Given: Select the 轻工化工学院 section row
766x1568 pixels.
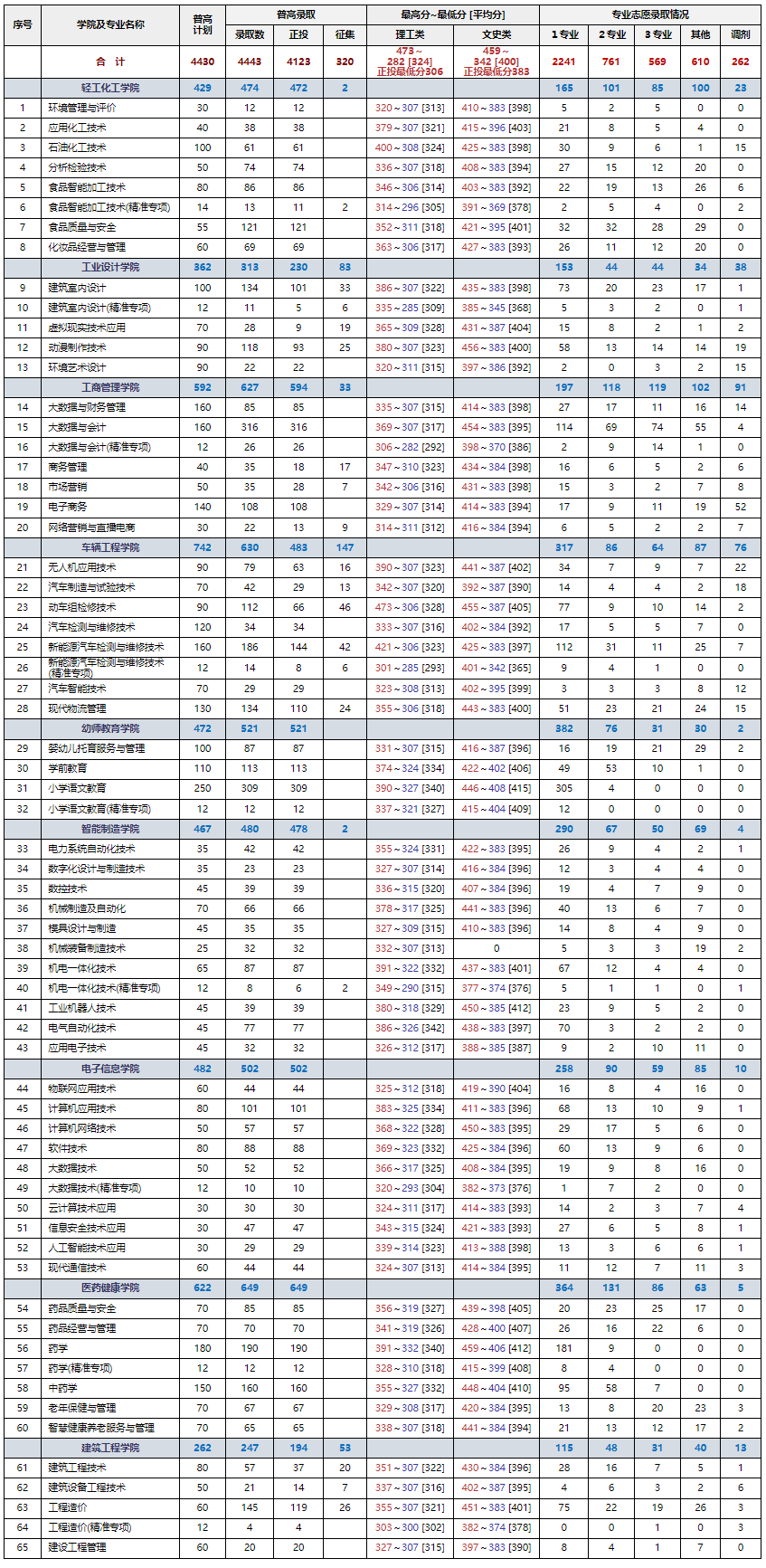Looking at the screenshot, I should pos(383,88).
